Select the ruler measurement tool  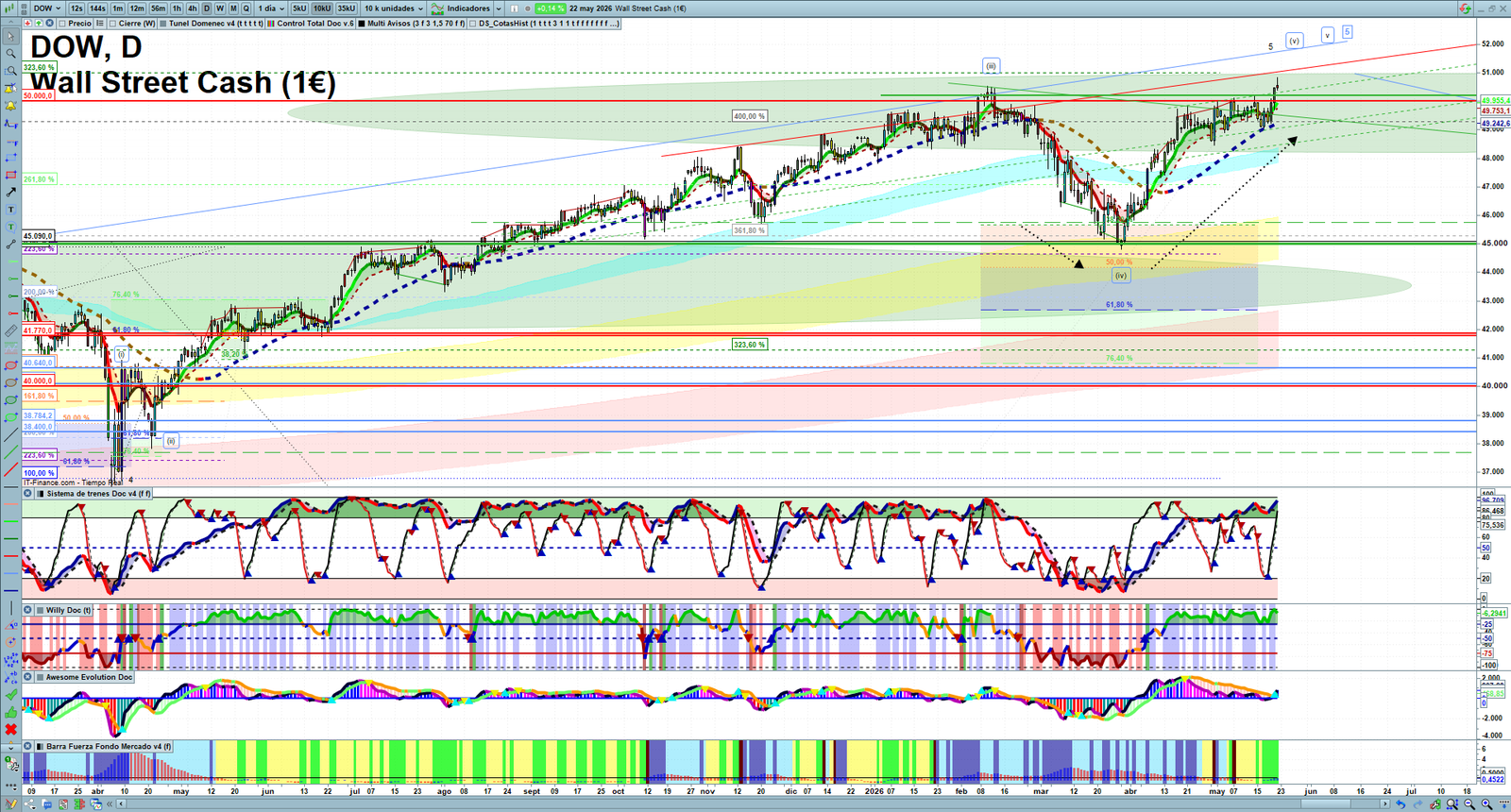11,330
